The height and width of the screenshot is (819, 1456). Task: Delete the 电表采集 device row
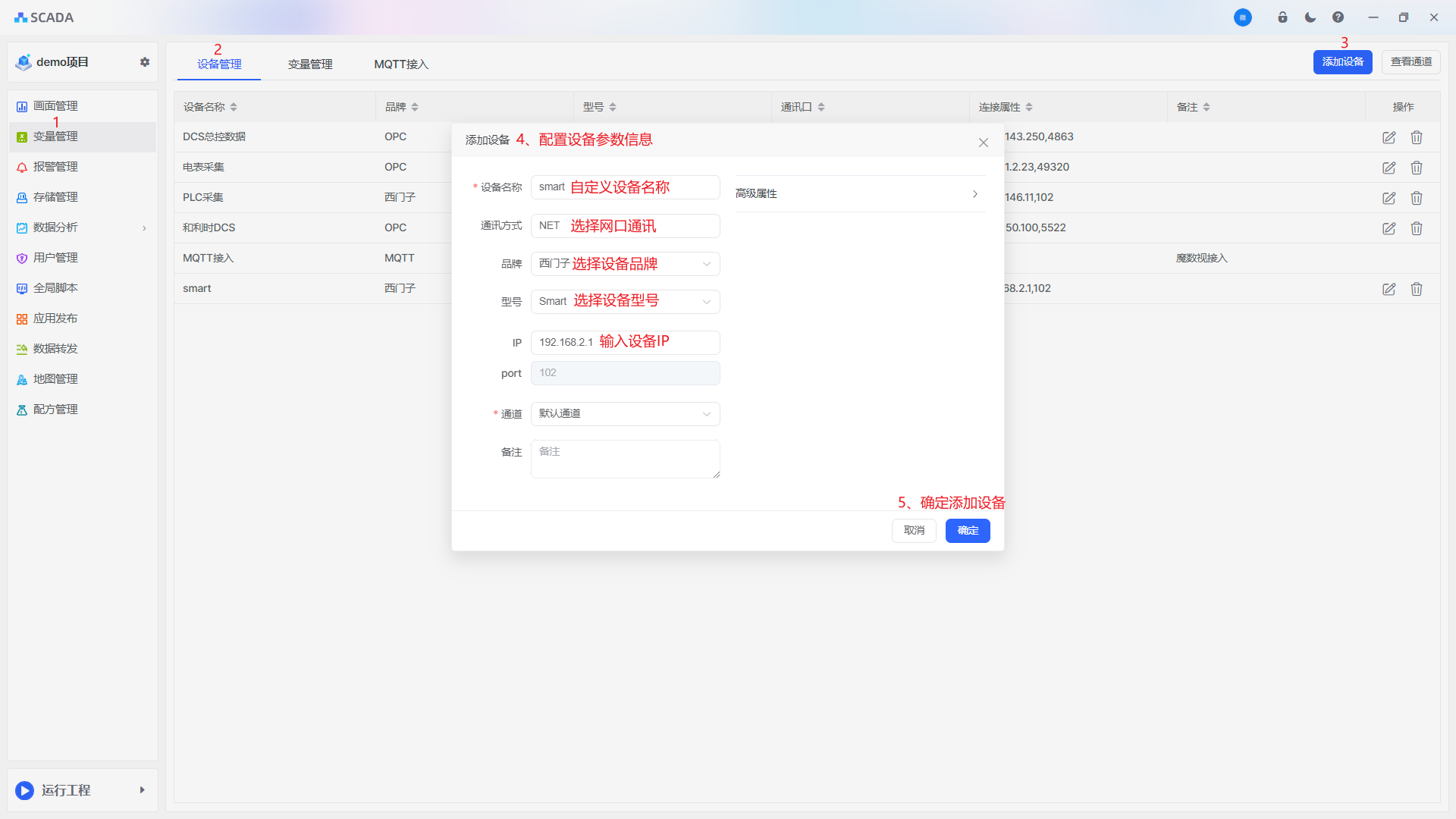point(1416,168)
